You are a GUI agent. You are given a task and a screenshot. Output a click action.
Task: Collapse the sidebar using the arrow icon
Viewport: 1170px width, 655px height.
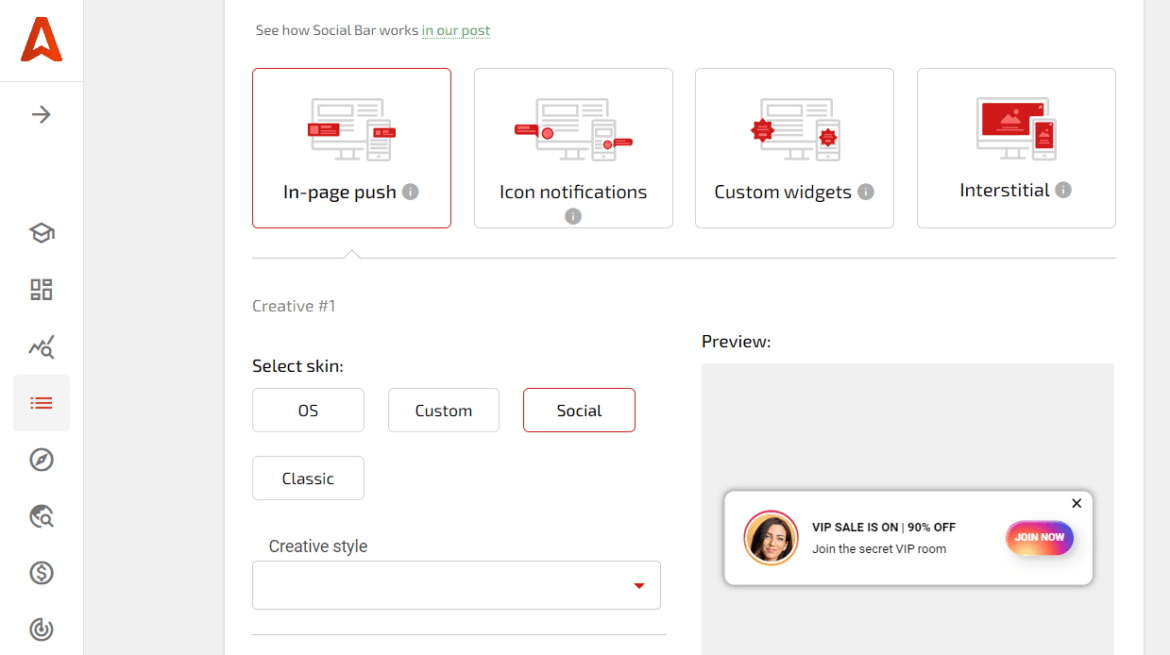click(x=41, y=114)
